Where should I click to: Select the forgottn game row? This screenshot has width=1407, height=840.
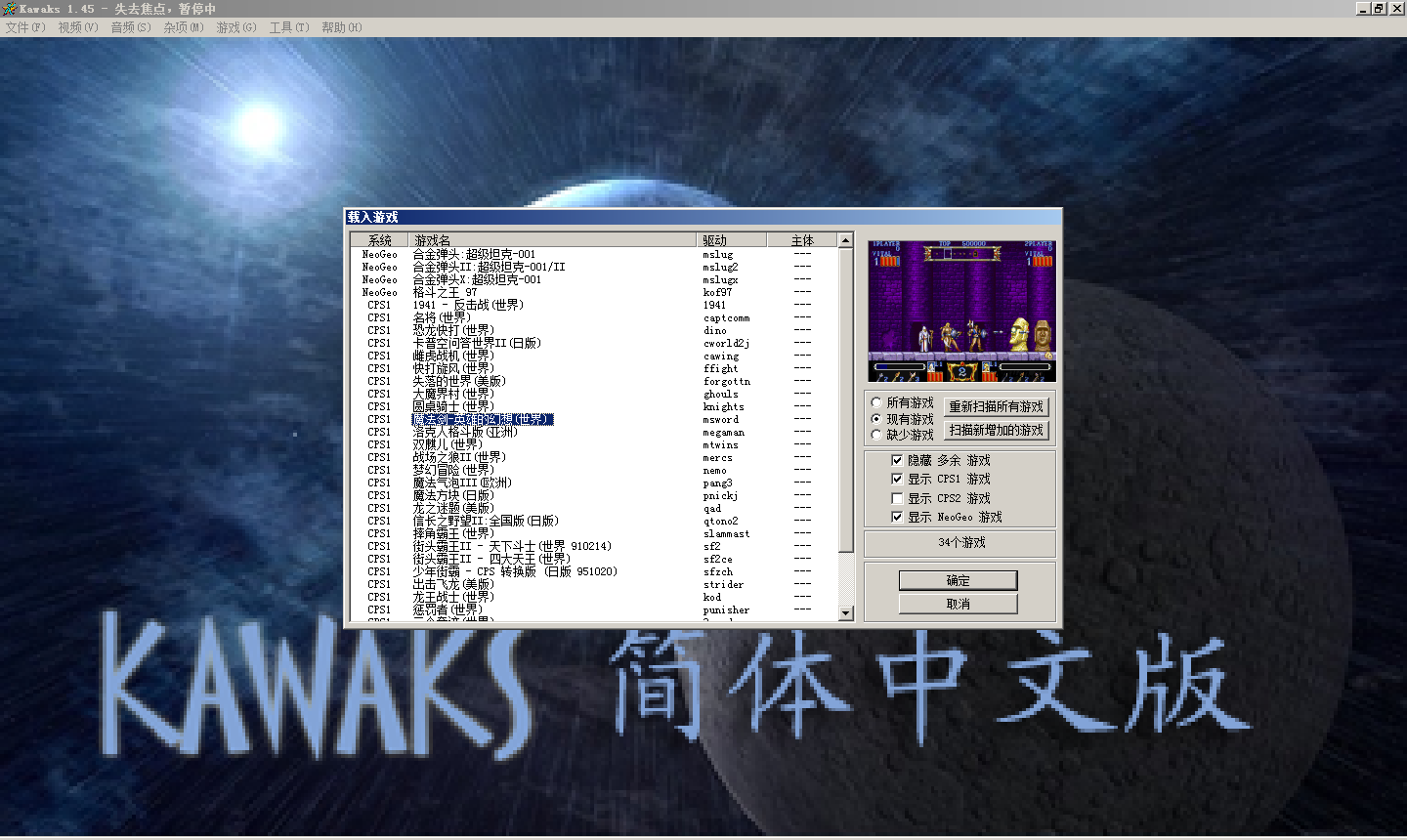point(594,381)
